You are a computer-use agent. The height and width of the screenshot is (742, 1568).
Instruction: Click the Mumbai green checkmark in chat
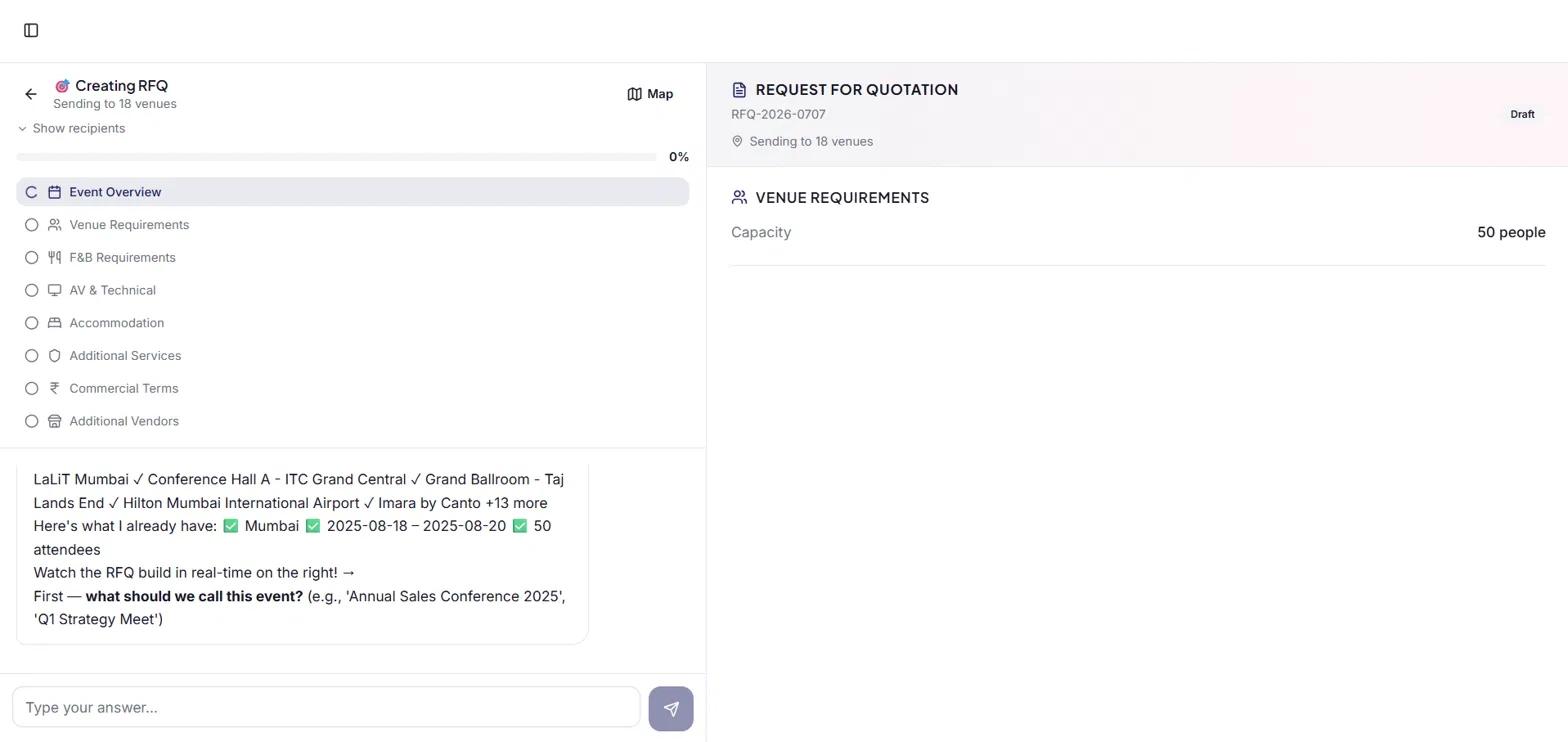click(x=230, y=526)
